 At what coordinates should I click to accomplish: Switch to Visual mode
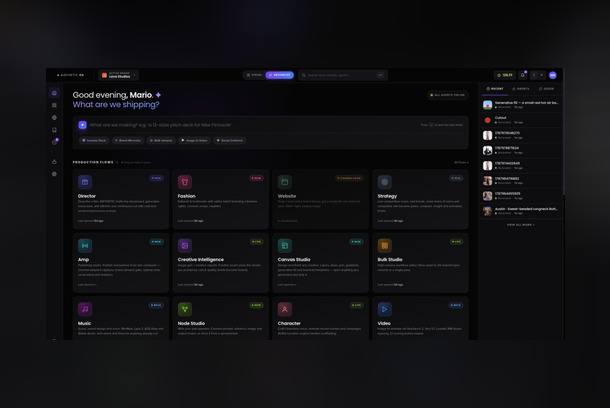tap(254, 75)
